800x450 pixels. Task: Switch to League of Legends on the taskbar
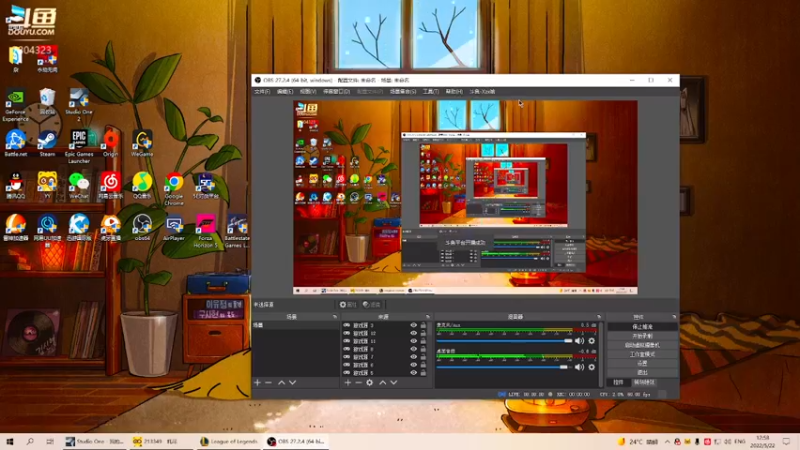tap(229, 441)
